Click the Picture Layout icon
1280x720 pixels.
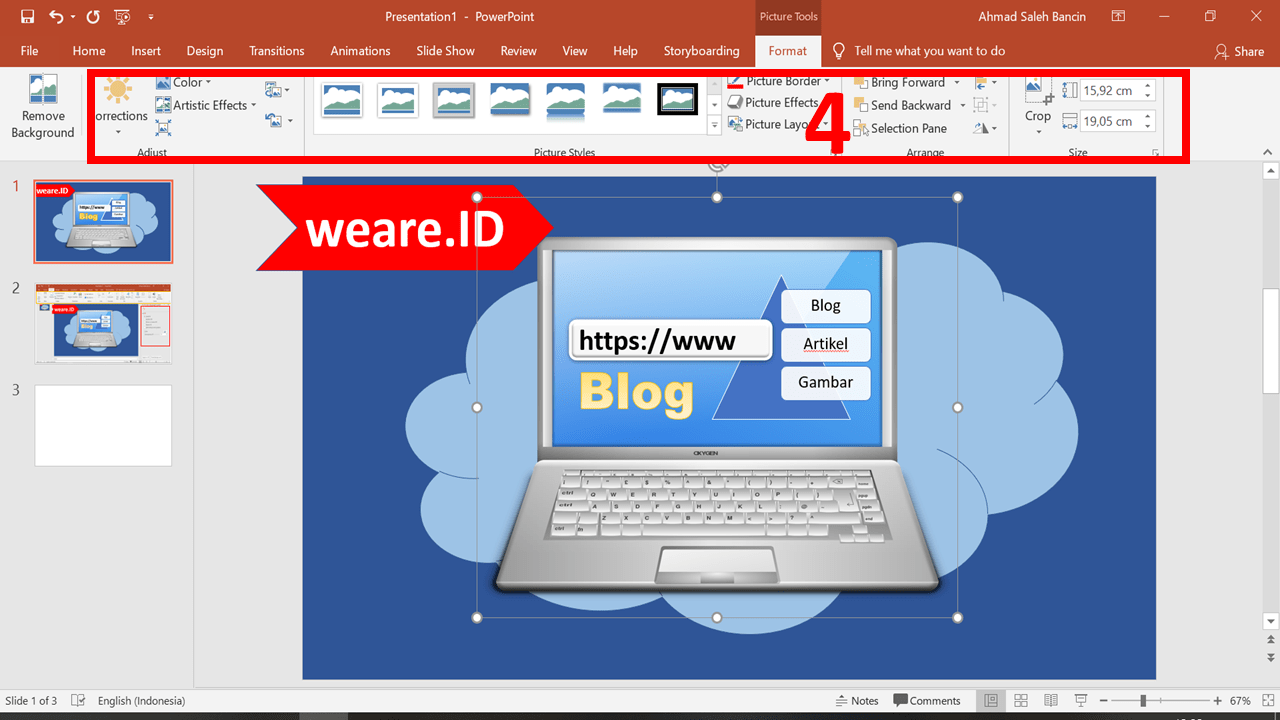[x=736, y=124]
